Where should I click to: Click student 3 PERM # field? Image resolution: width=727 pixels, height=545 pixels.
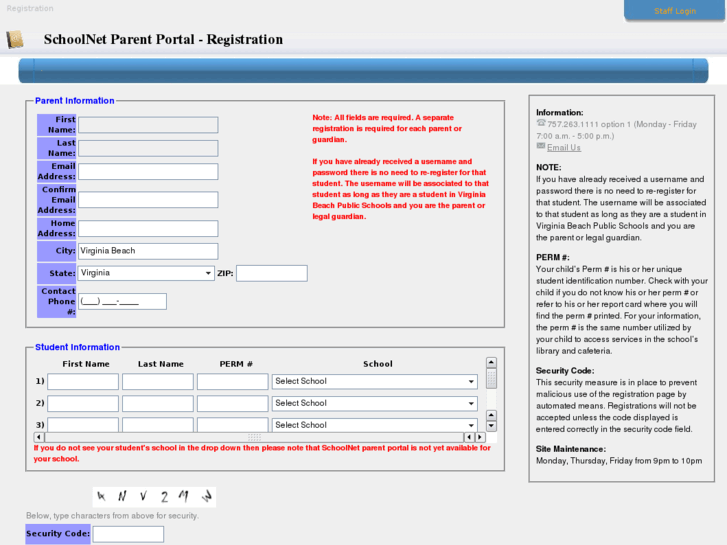click(x=232, y=425)
